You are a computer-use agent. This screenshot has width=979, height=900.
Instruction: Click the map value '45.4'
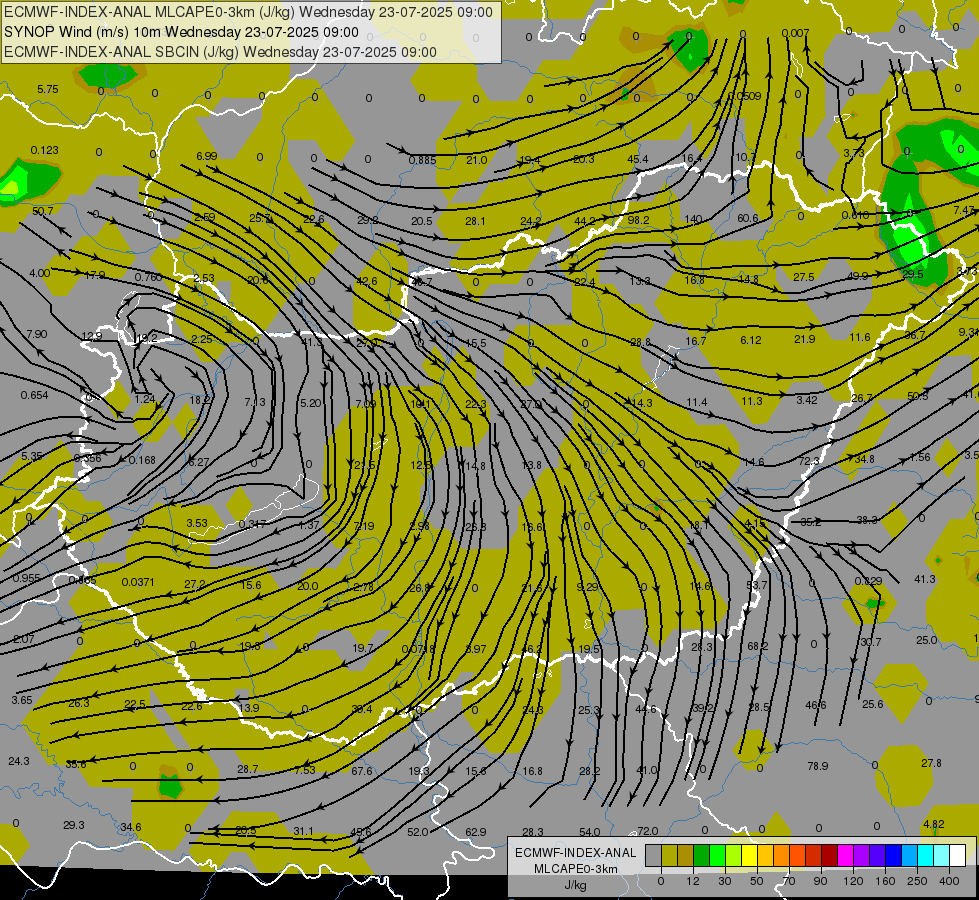click(637, 159)
